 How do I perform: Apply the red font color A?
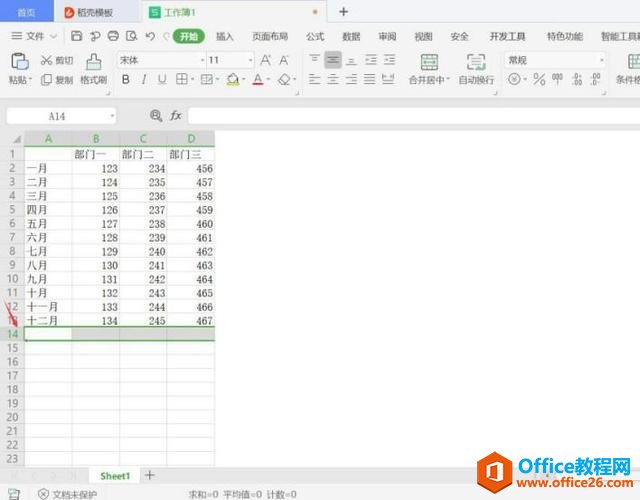point(258,79)
